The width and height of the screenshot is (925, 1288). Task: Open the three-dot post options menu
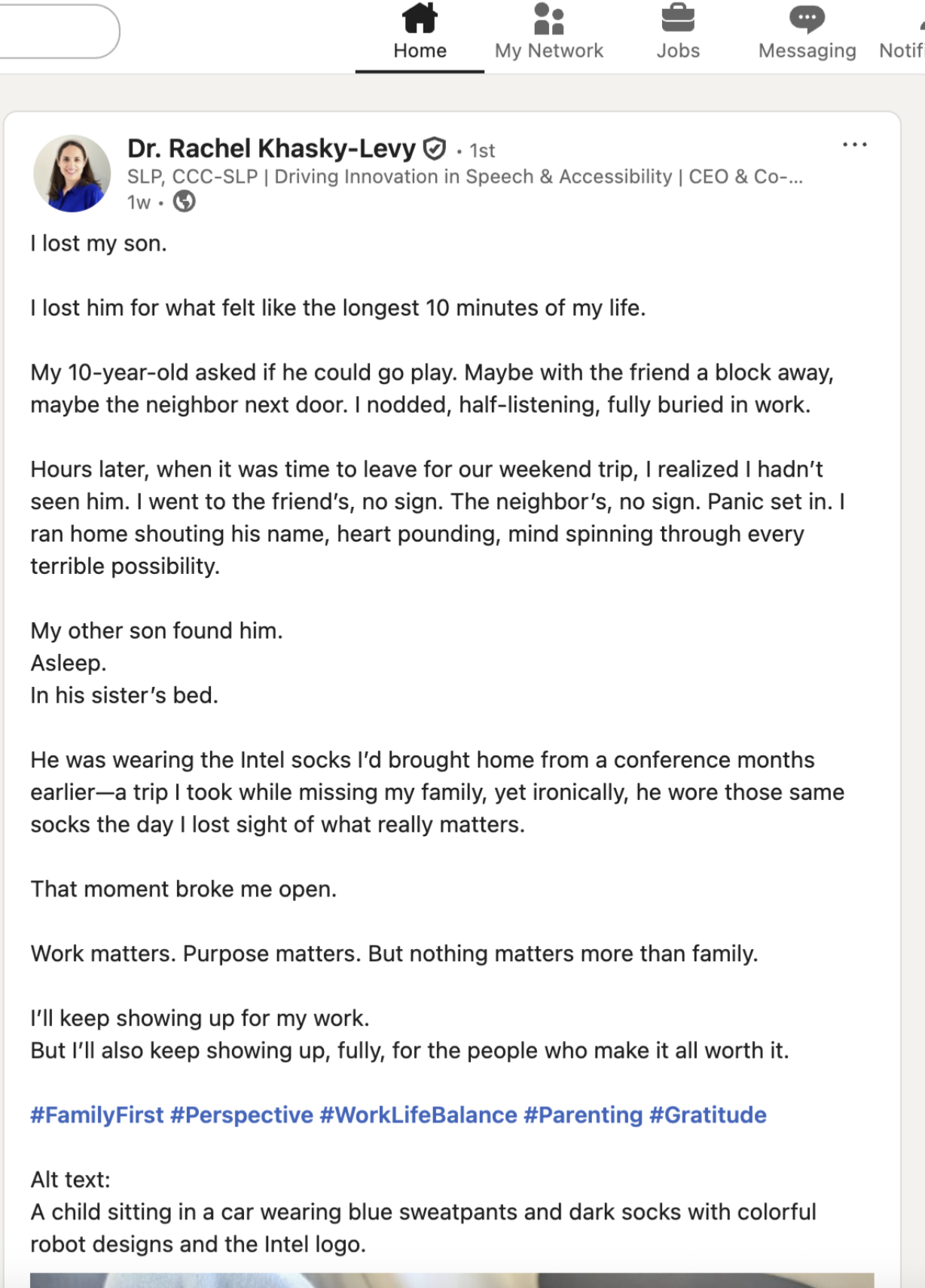854,145
